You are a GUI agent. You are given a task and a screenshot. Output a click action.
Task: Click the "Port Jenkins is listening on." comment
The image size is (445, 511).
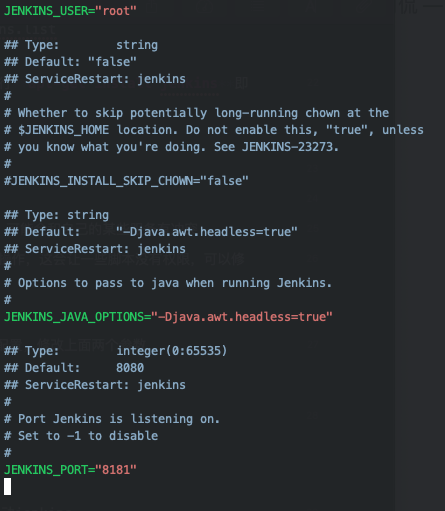[119, 419]
